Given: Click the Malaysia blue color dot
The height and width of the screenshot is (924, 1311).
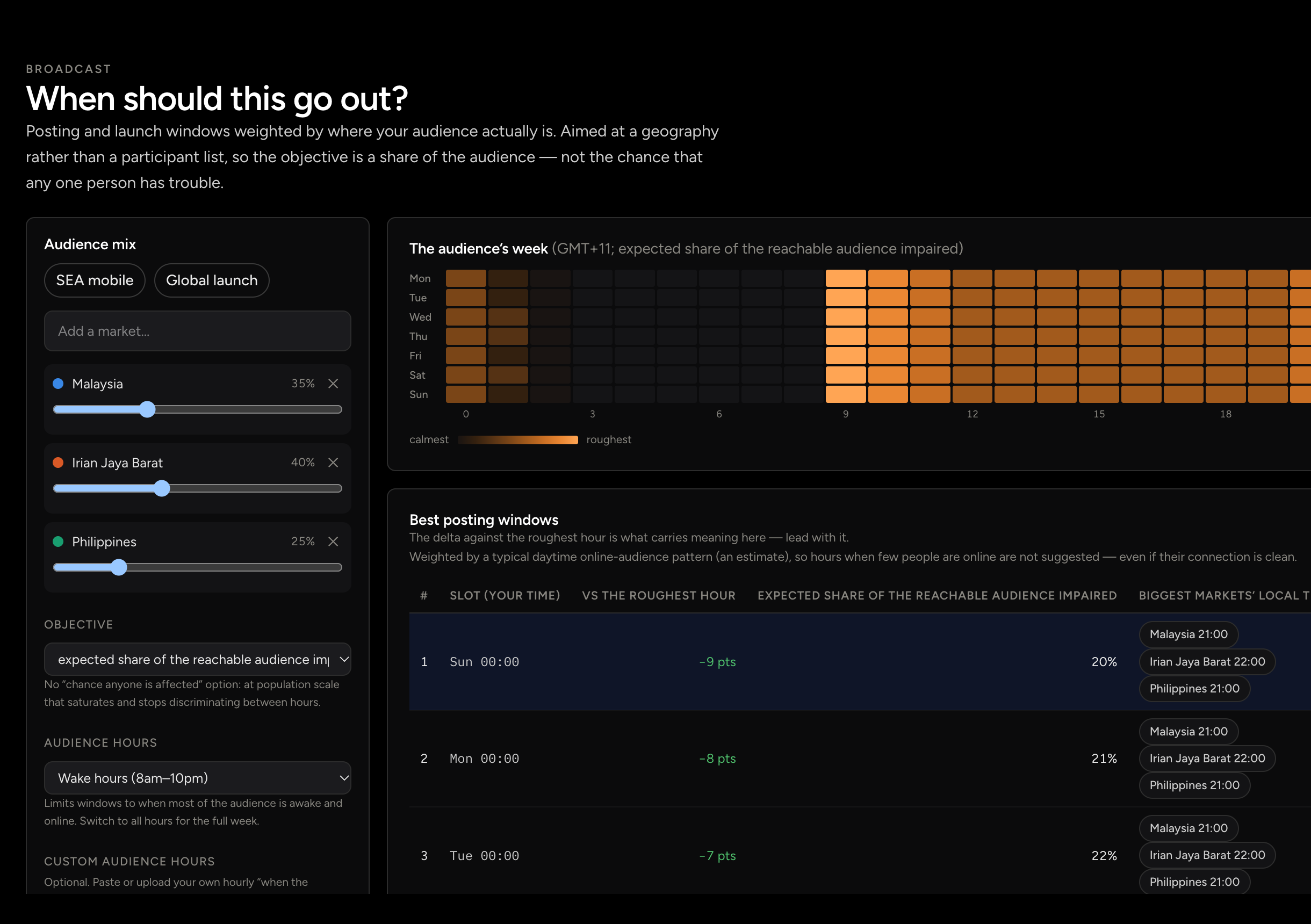Looking at the screenshot, I should (x=58, y=384).
